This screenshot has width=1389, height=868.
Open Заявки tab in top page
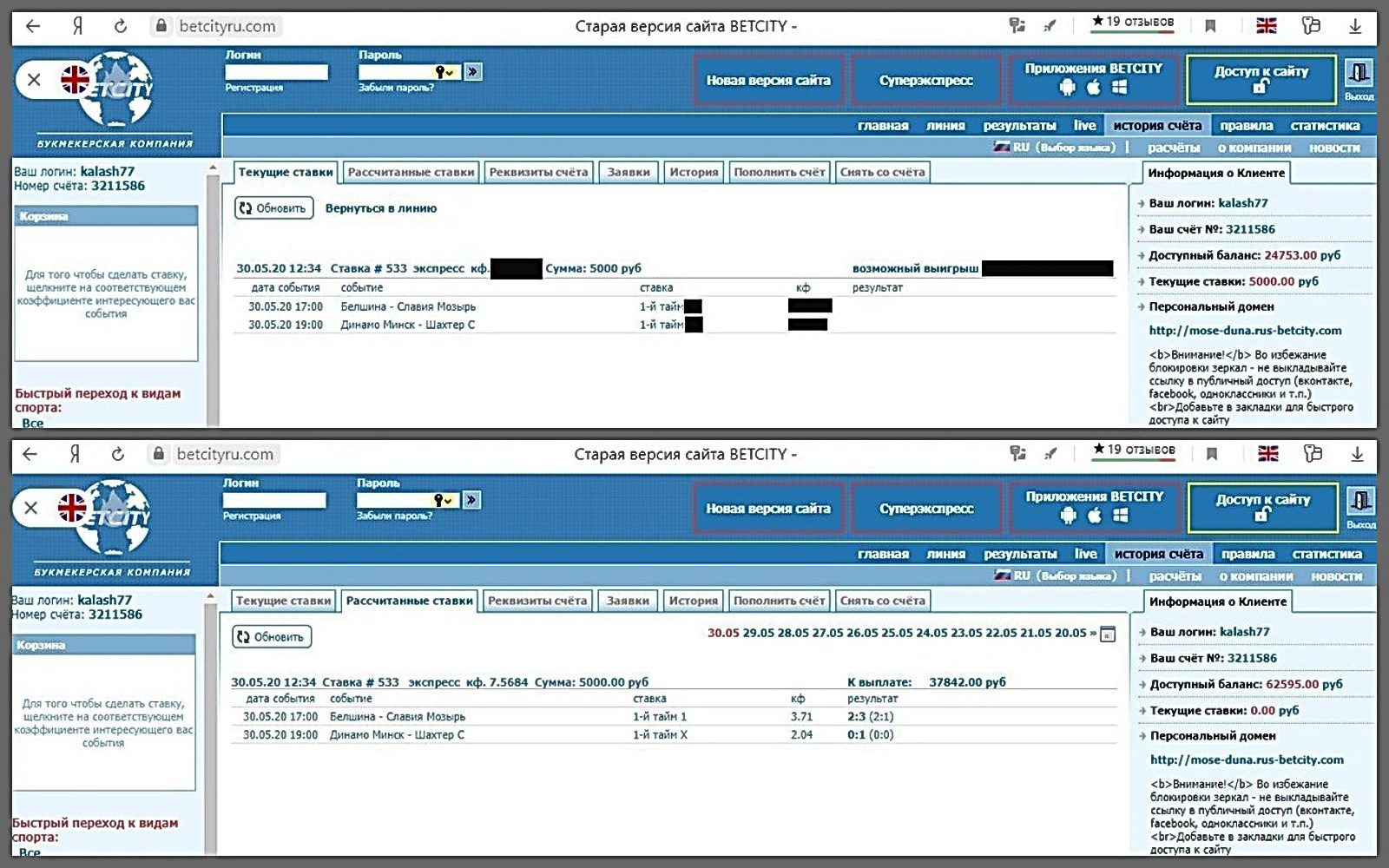pos(629,172)
